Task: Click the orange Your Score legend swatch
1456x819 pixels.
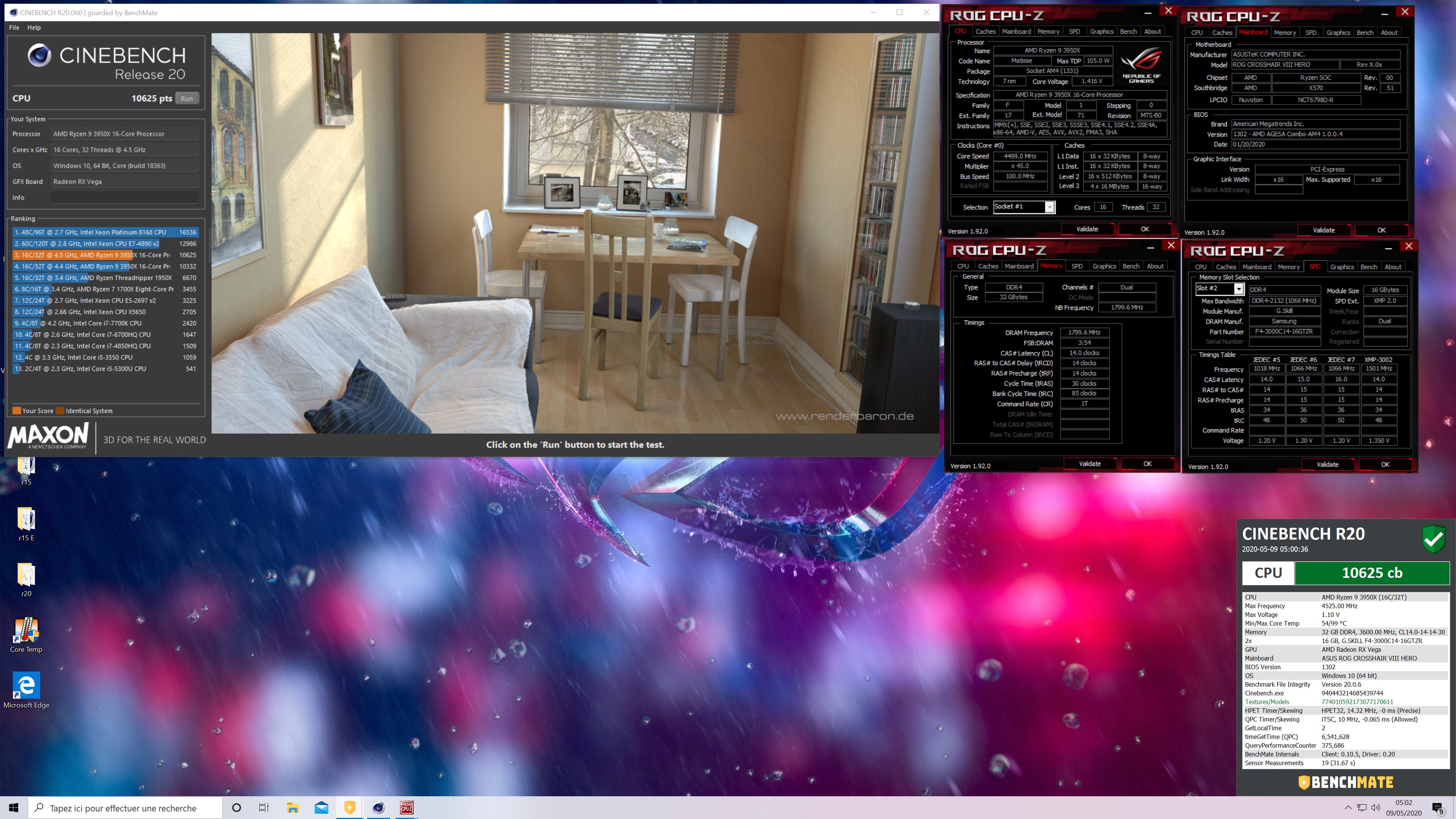Action: (x=17, y=411)
